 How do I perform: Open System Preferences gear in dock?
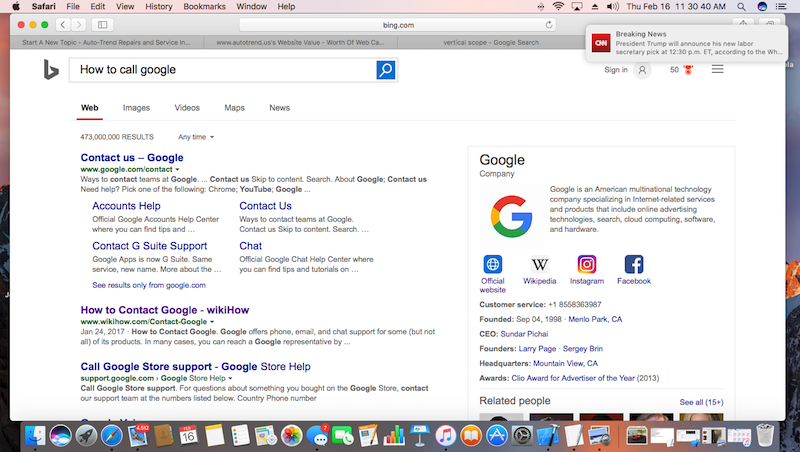522,436
